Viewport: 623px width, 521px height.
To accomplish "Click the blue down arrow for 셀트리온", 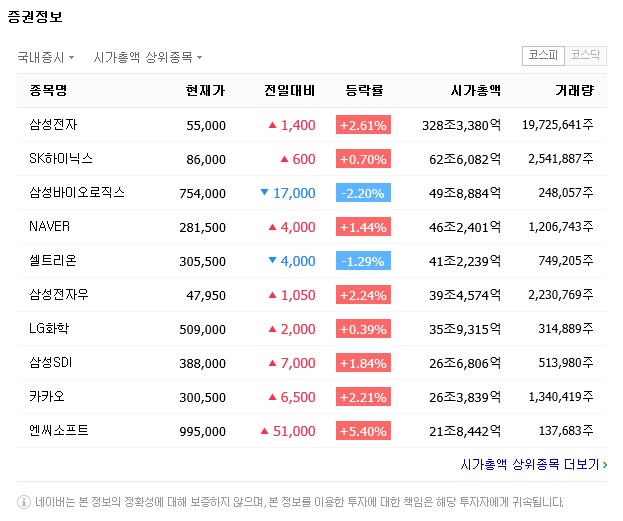I will tap(272, 260).
